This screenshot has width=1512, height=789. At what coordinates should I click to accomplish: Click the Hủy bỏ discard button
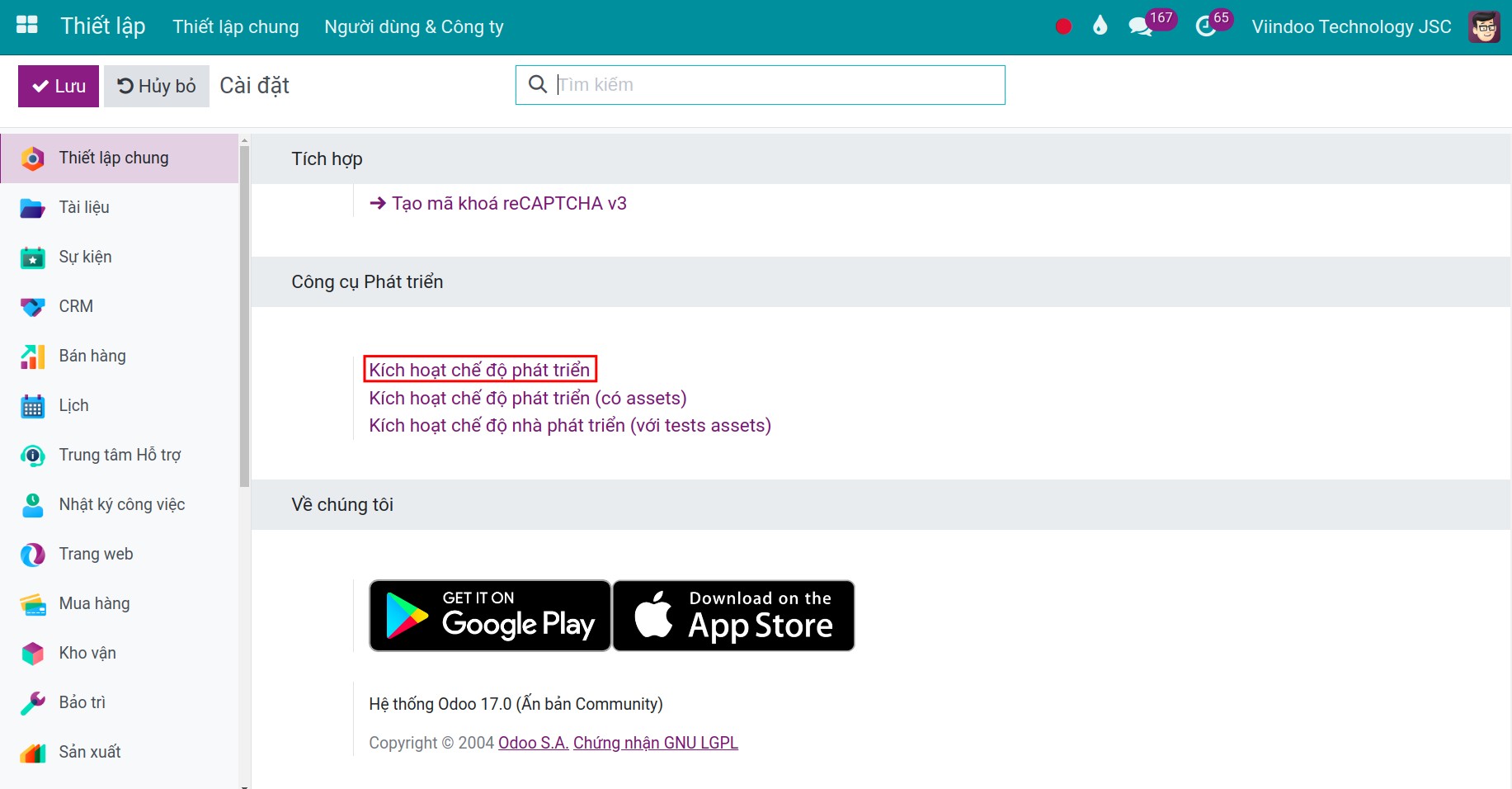[157, 86]
